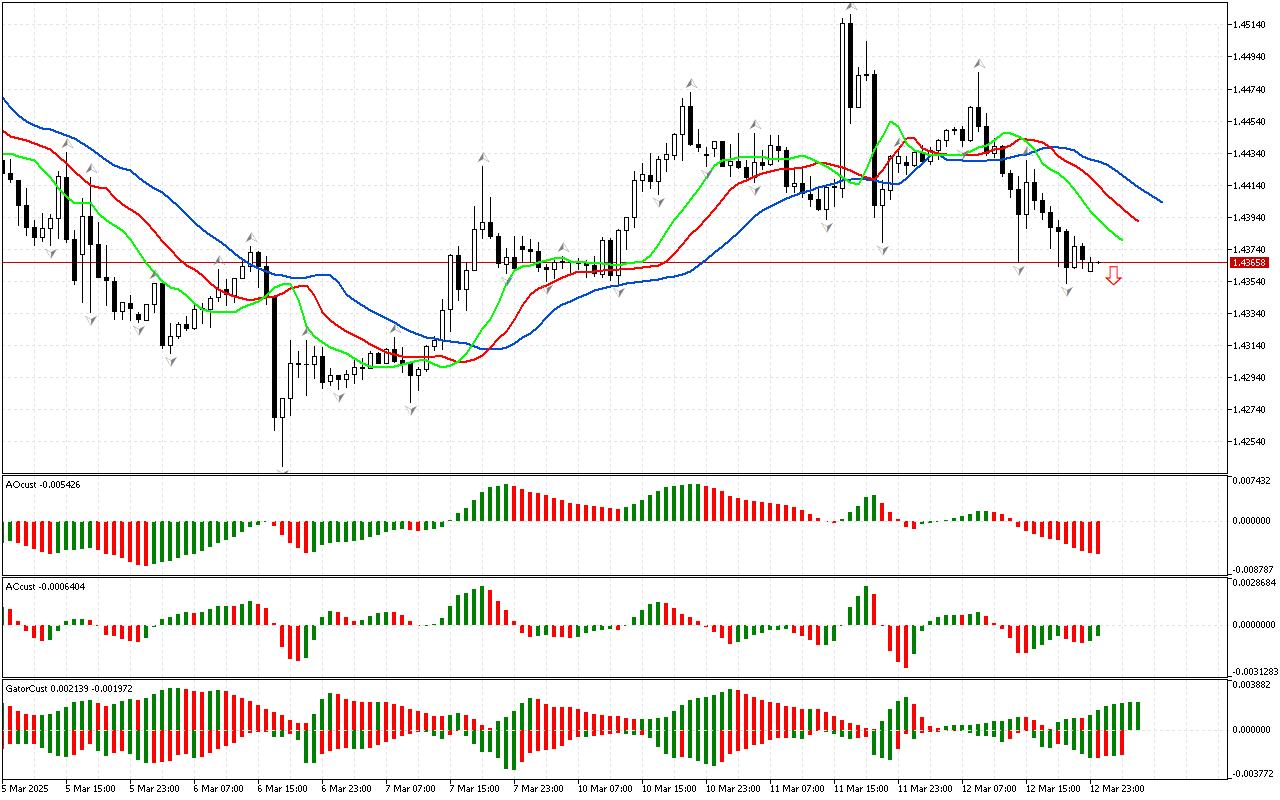Image resolution: width=1280 pixels, height=800 pixels.
Task: Click the up fractal arrow above the 12 Mar 07:00 peak
Action: click(979, 63)
